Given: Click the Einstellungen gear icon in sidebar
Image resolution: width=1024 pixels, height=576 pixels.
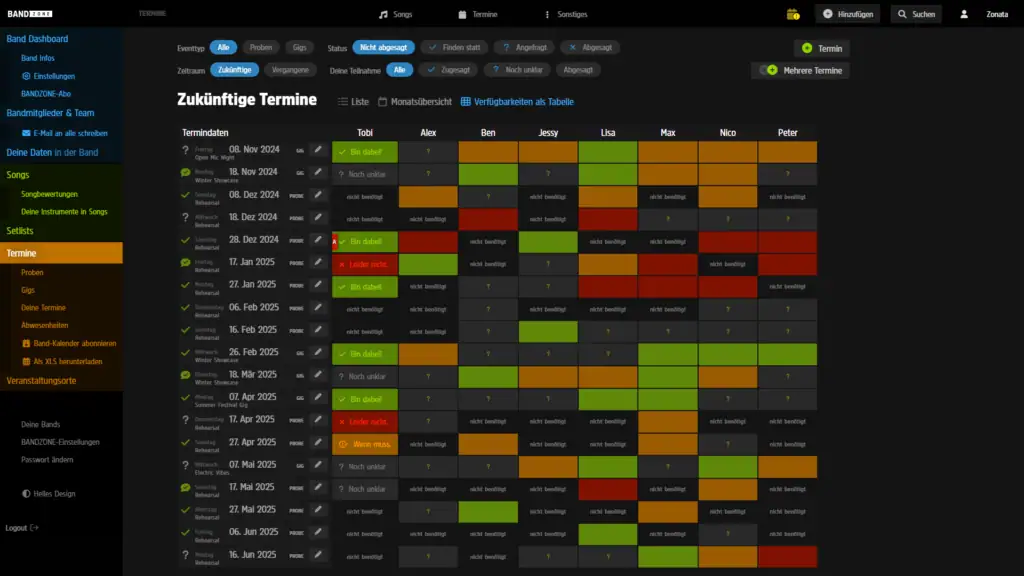Looking at the screenshot, I should pyautogui.click(x=27, y=76).
